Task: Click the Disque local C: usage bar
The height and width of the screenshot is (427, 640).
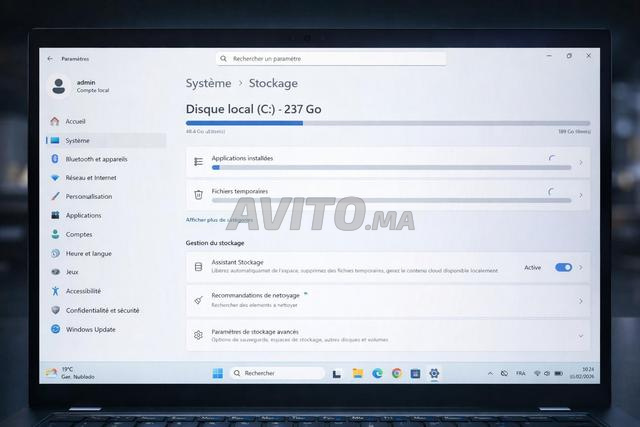Action: [x=387, y=123]
